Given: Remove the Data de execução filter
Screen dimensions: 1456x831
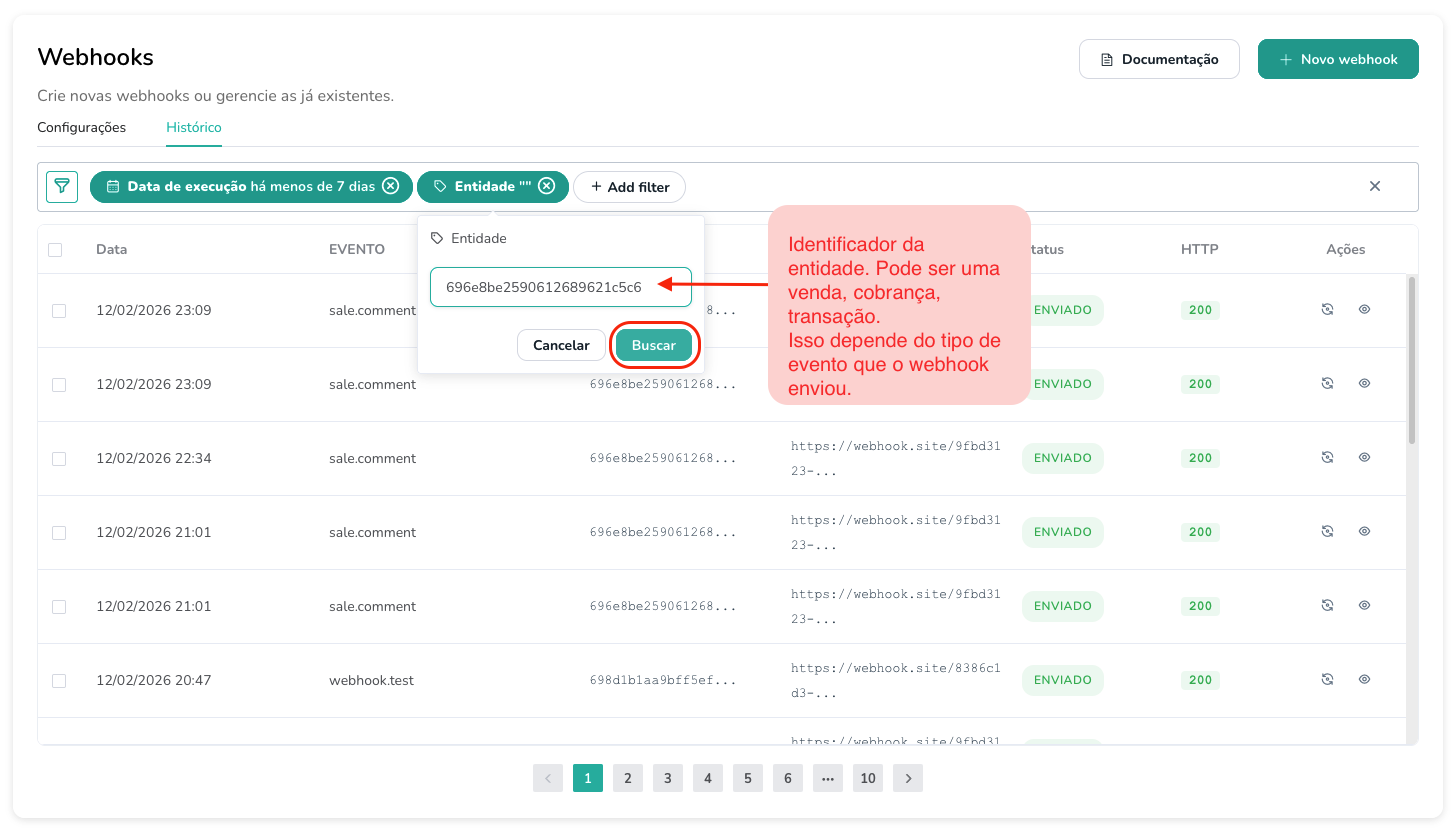Looking at the screenshot, I should pyautogui.click(x=391, y=187).
